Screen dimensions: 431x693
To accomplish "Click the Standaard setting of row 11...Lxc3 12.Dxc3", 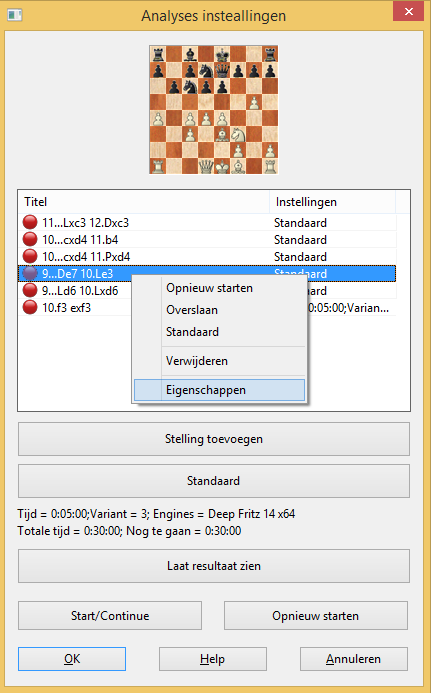I will click(300, 222).
